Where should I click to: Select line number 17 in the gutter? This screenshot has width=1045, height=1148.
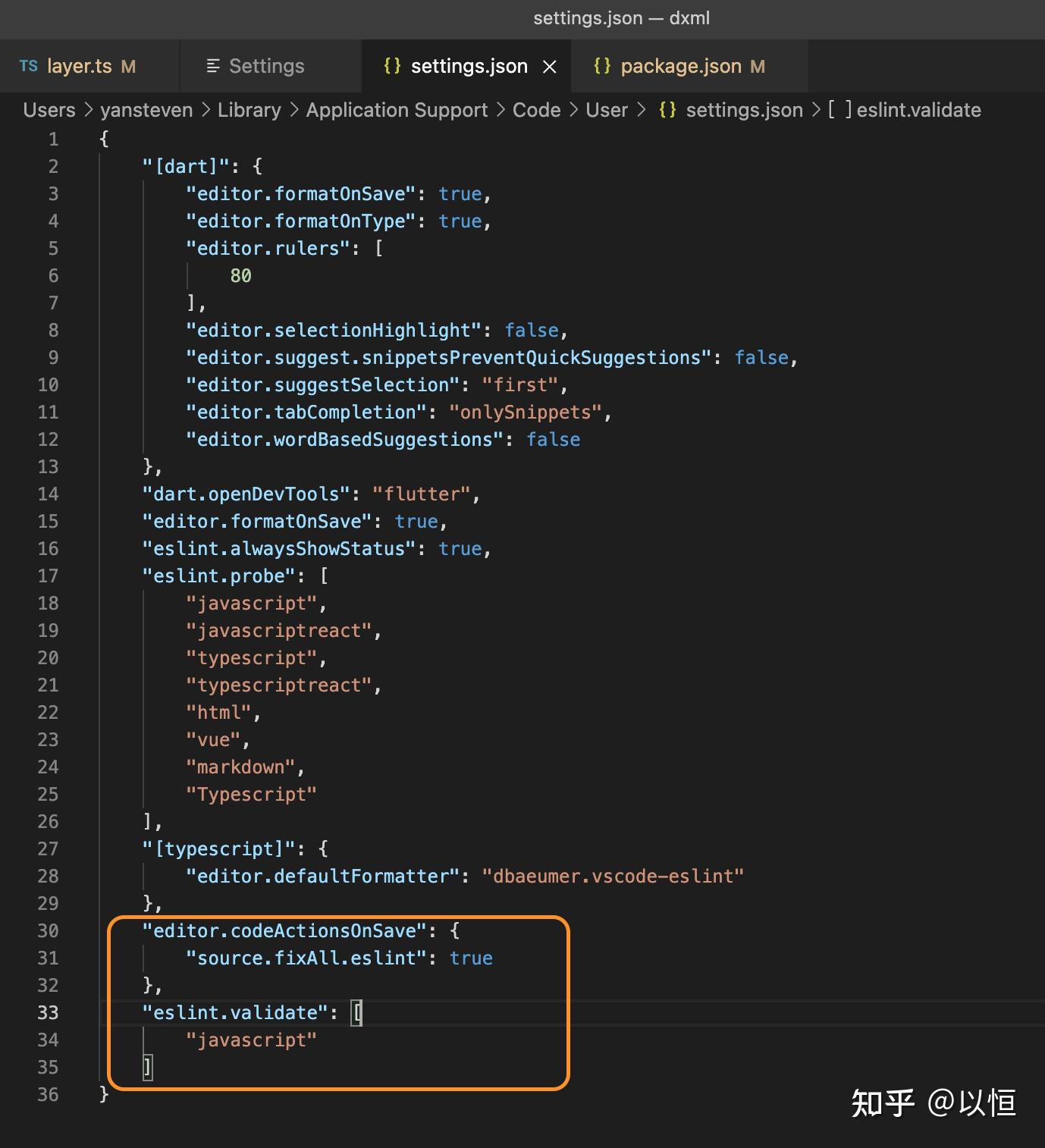[48, 576]
